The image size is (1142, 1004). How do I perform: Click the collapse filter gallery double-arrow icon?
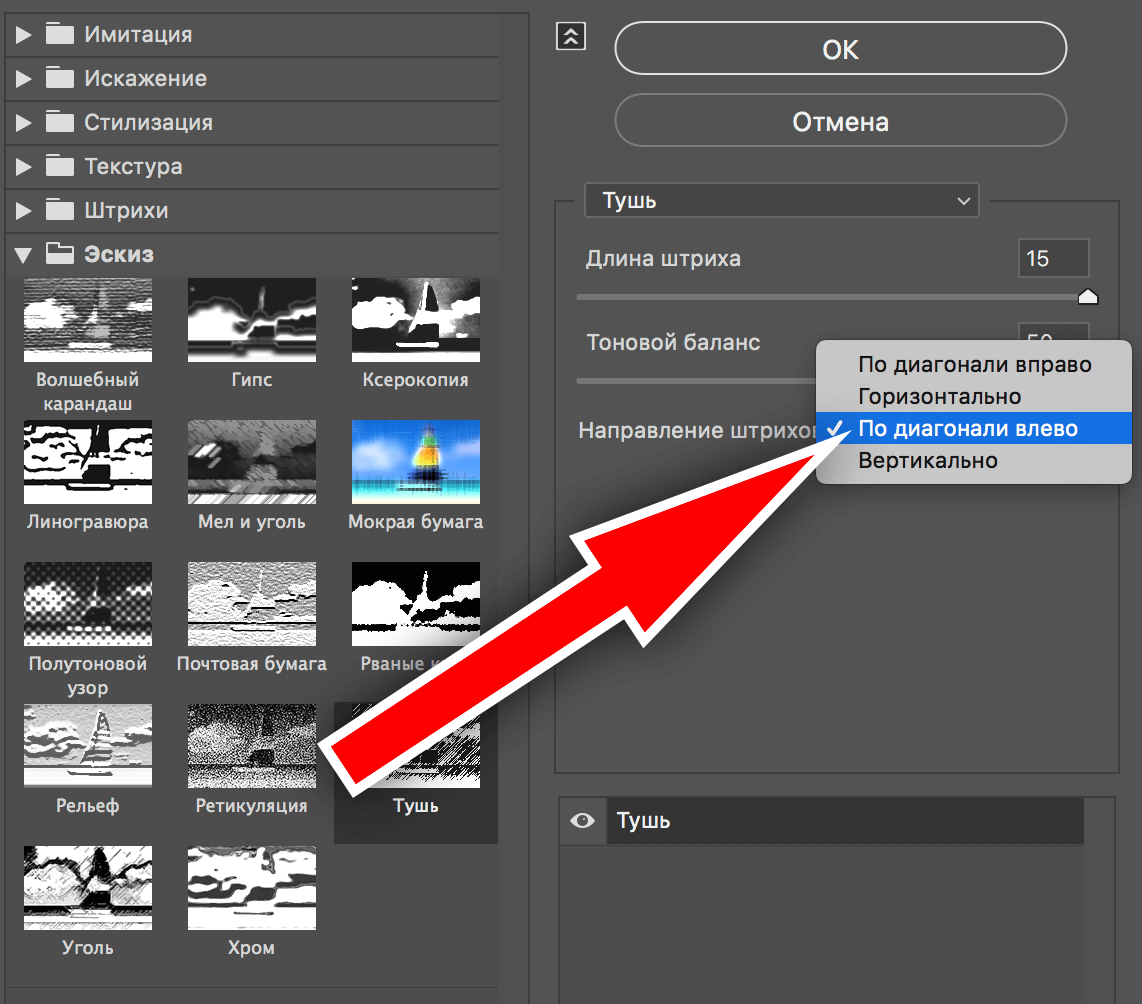tap(570, 36)
